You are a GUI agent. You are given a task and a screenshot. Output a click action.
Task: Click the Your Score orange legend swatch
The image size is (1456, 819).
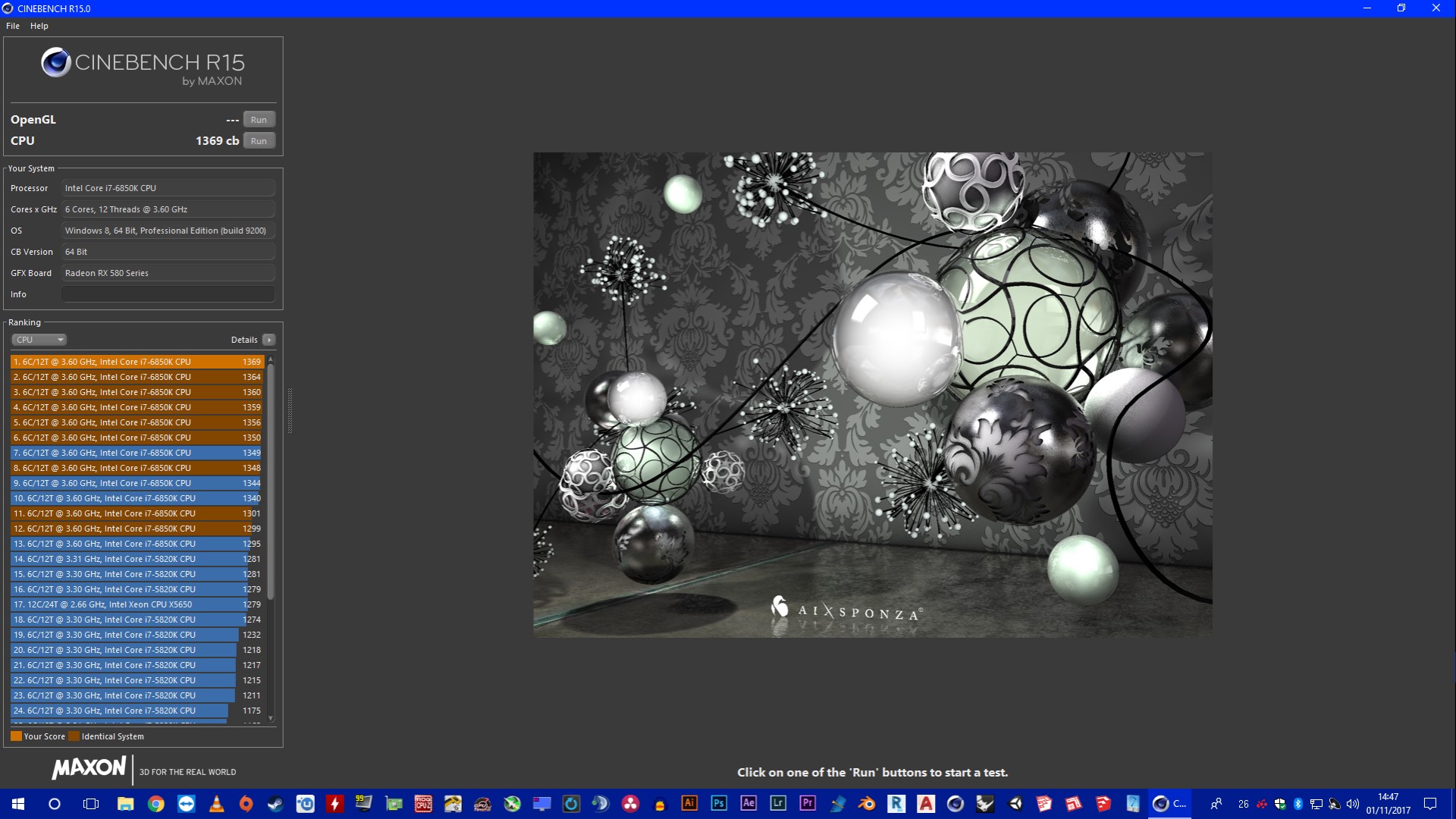16,736
